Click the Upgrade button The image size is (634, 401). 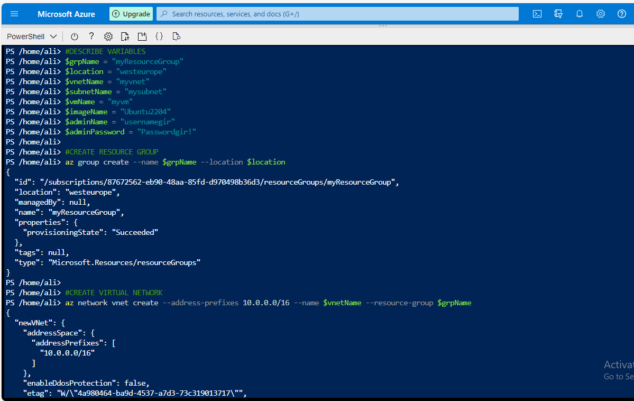[130, 14]
